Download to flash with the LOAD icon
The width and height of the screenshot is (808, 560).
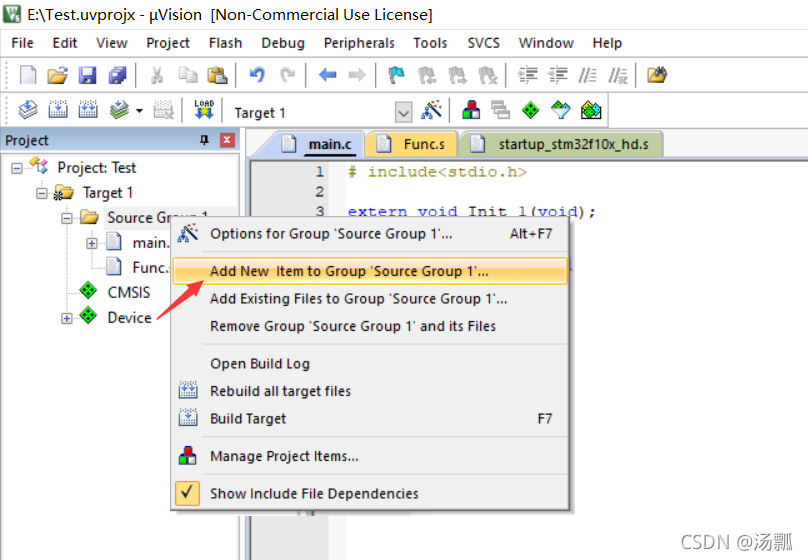coord(204,110)
